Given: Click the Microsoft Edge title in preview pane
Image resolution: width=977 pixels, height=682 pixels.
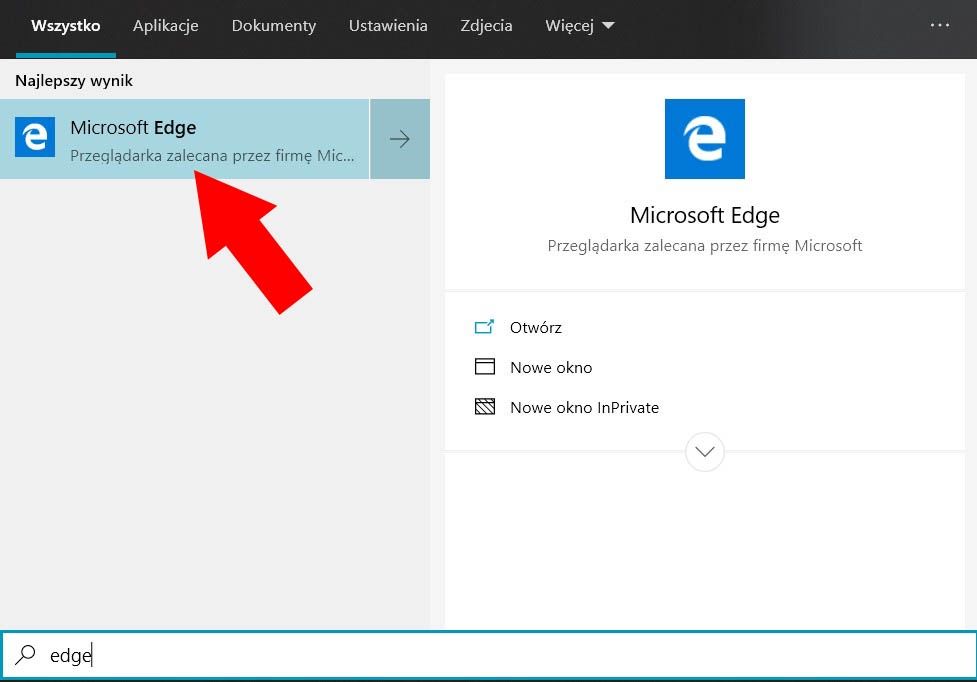Looking at the screenshot, I should 705,215.
